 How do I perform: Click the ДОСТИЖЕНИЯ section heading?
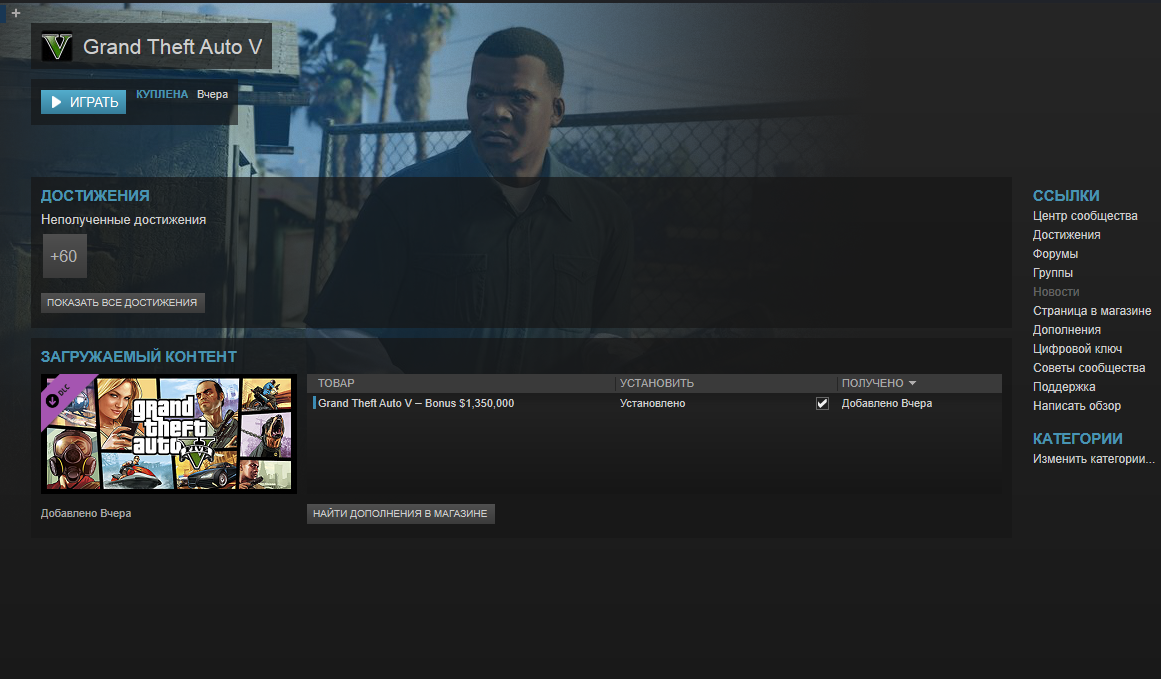(95, 195)
